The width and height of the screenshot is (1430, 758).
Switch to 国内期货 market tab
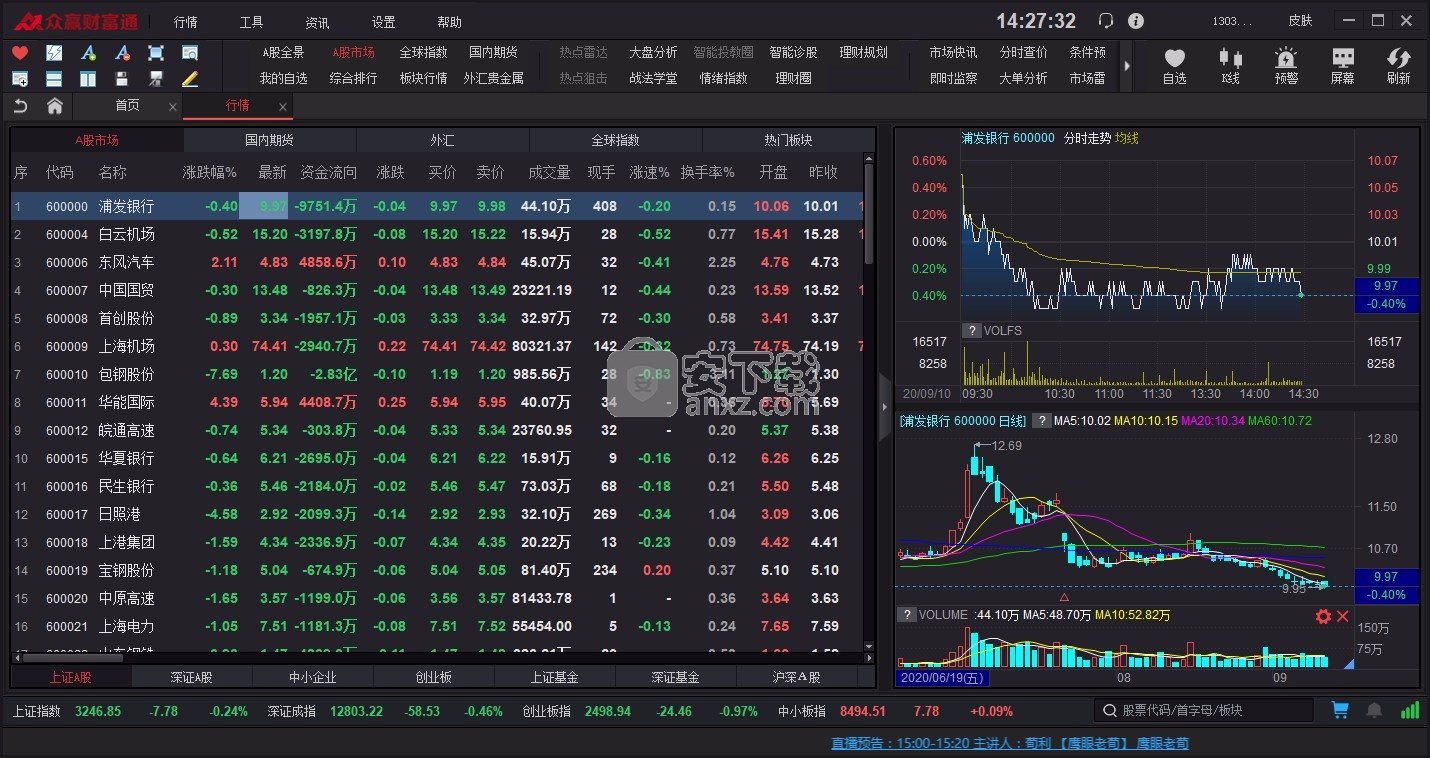point(269,141)
